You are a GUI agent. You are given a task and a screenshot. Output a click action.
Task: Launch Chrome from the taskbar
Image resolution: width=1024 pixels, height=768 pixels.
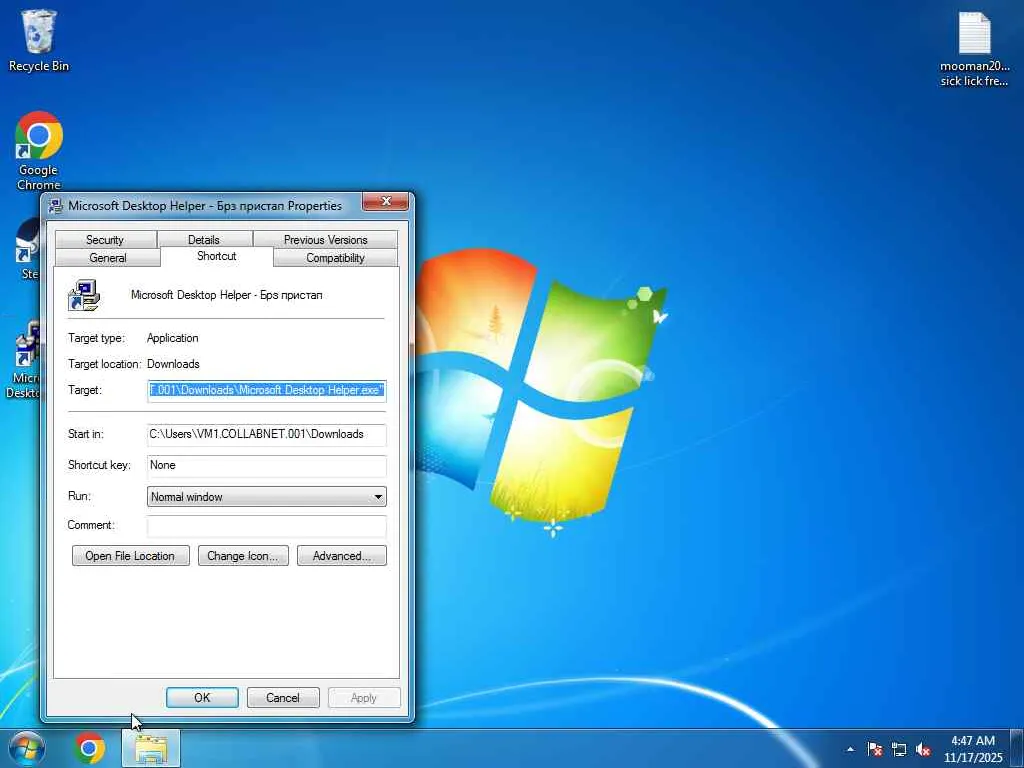[x=89, y=748]
